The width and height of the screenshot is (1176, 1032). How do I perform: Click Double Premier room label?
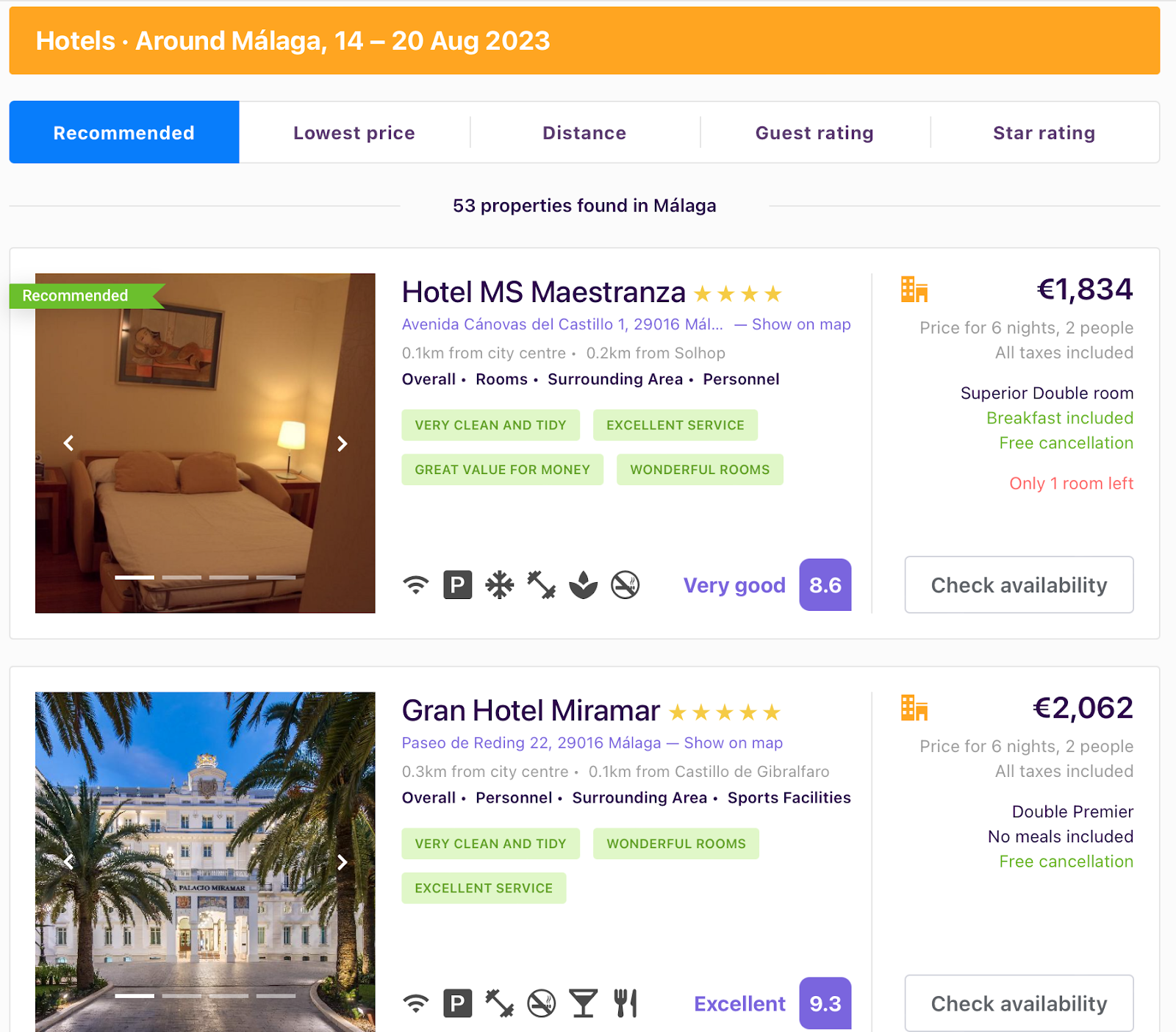[1072, 811]
